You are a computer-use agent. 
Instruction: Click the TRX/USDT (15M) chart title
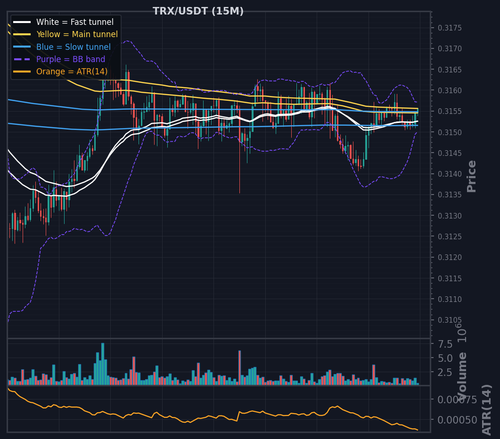click(x=198, y=11)
